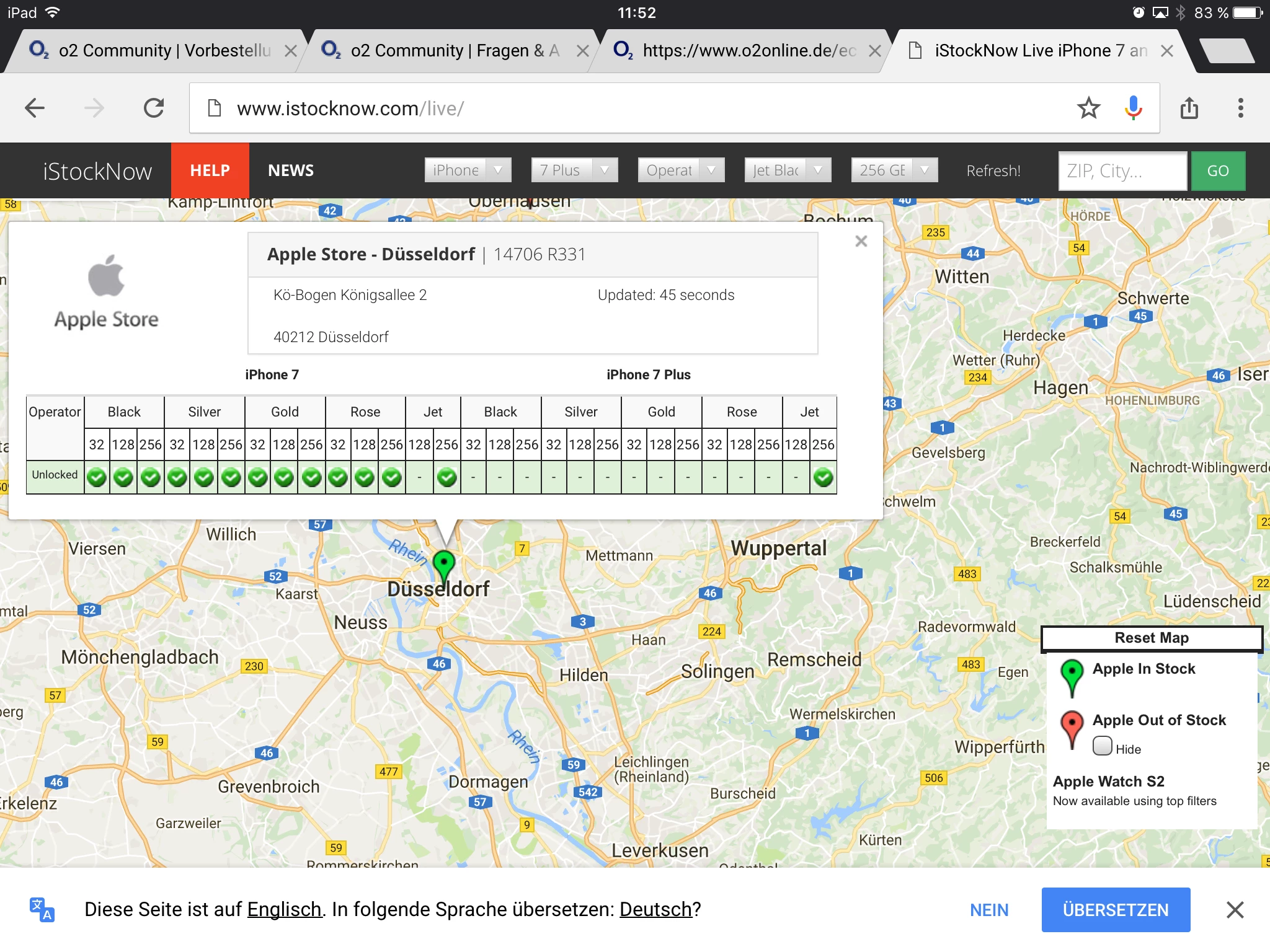Click the green Düsseldorf map pin
This screenshot has width=1270, height=952.
(444, 564)
